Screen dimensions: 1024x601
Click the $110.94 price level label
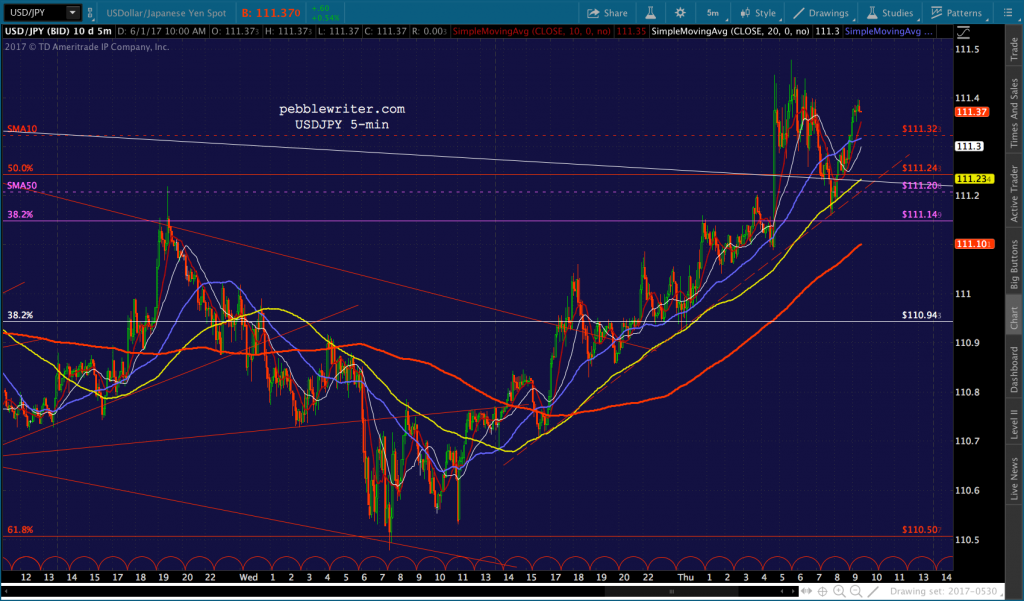coord(921,316)
